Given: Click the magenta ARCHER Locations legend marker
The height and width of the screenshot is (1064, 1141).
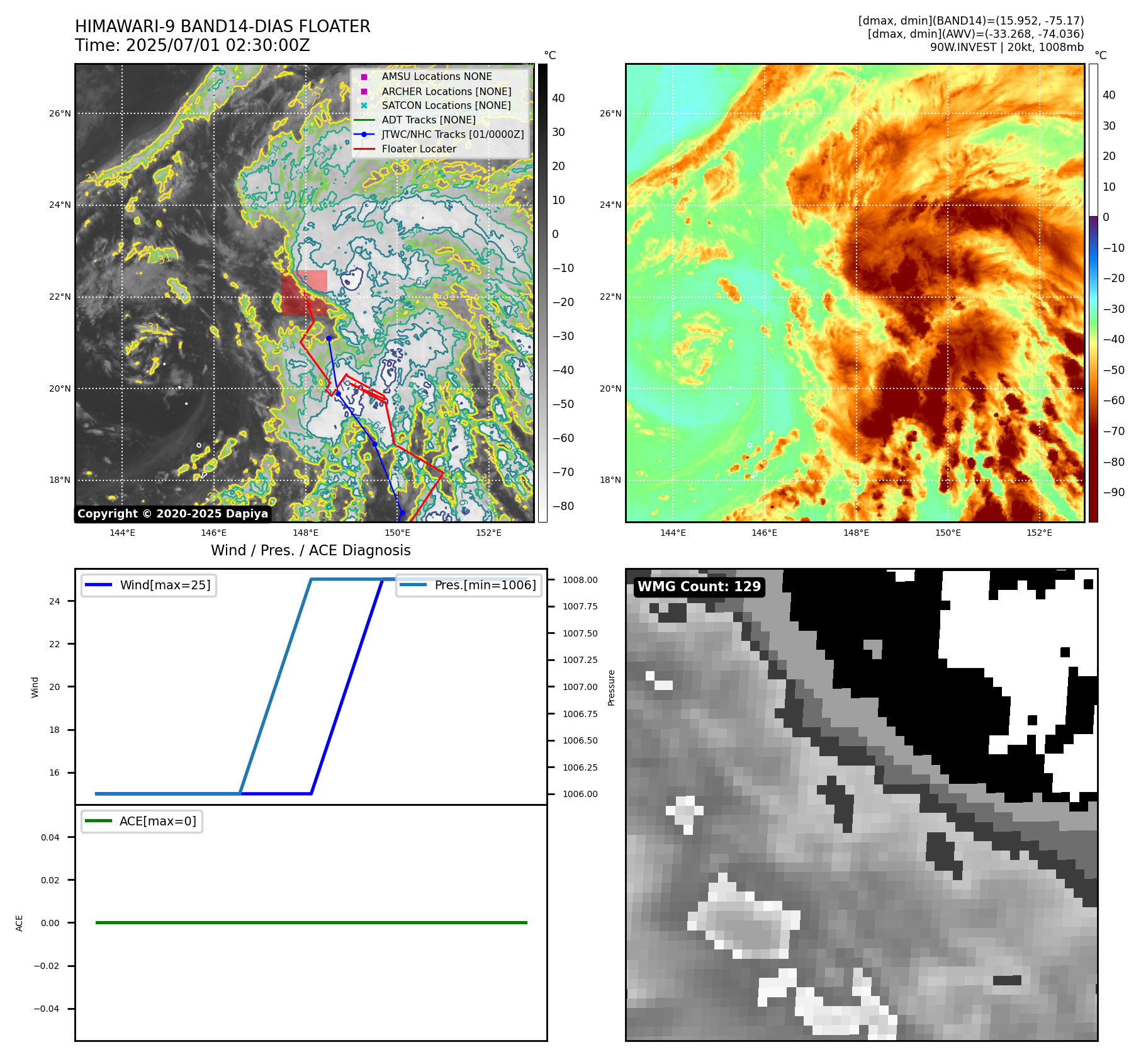Looking at the screenshot, I should (364, 91).
